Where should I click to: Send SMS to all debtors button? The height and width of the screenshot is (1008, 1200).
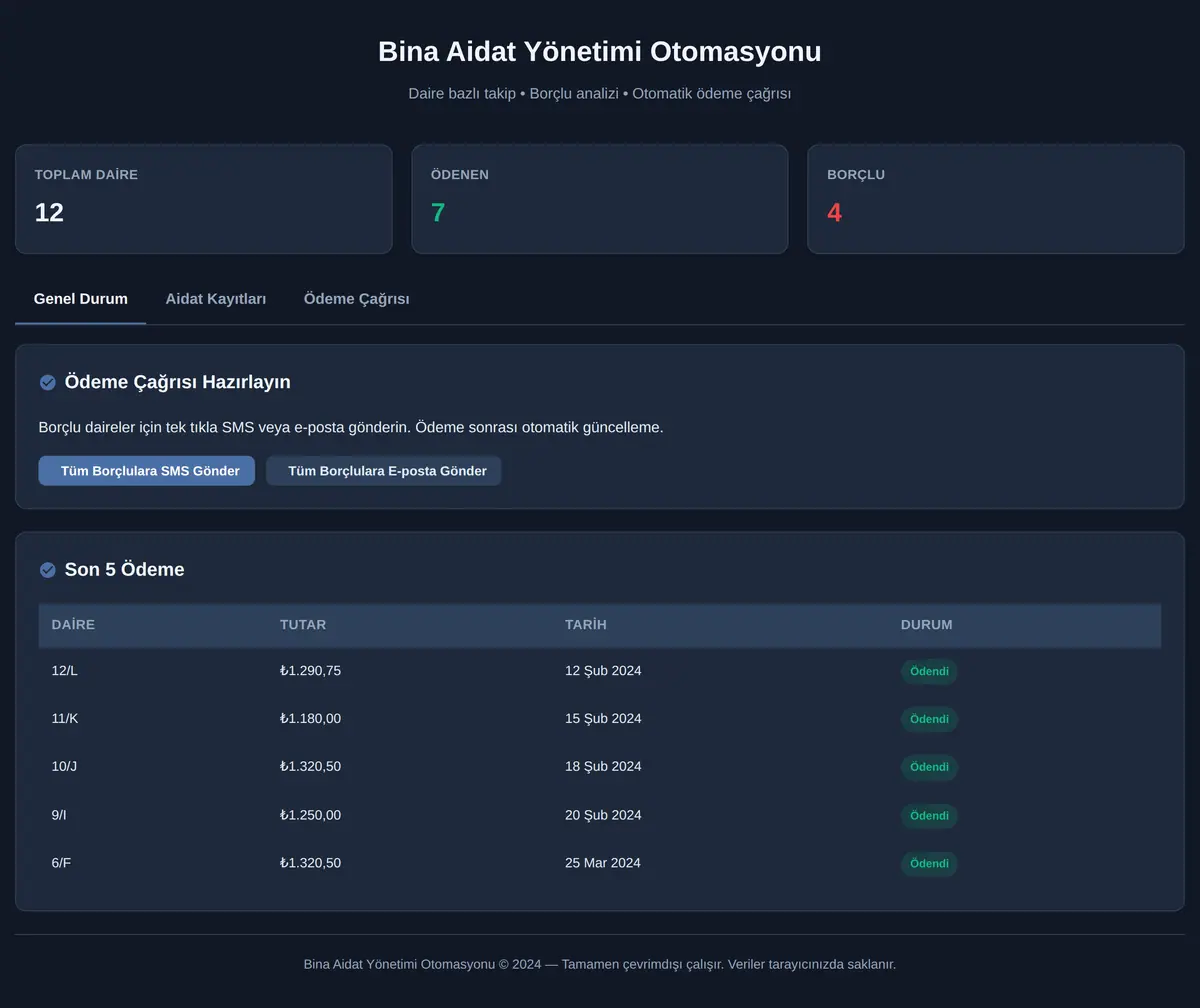click(147, 471)
